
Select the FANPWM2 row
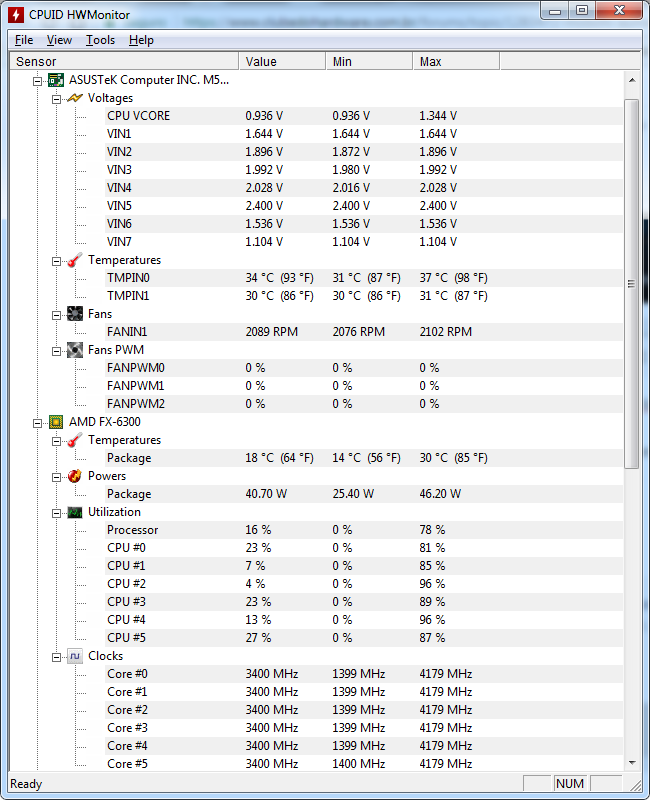point(363,404)
